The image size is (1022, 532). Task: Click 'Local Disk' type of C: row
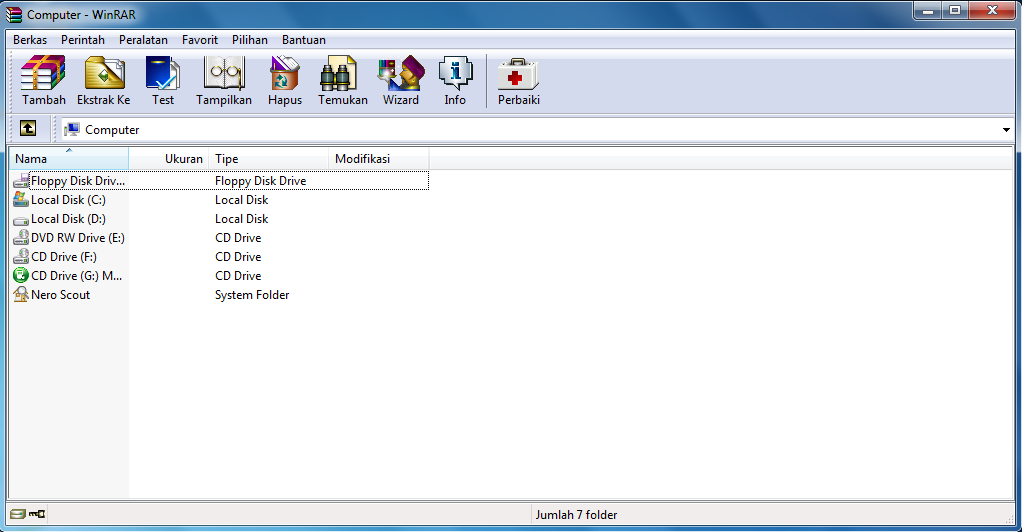242,200
